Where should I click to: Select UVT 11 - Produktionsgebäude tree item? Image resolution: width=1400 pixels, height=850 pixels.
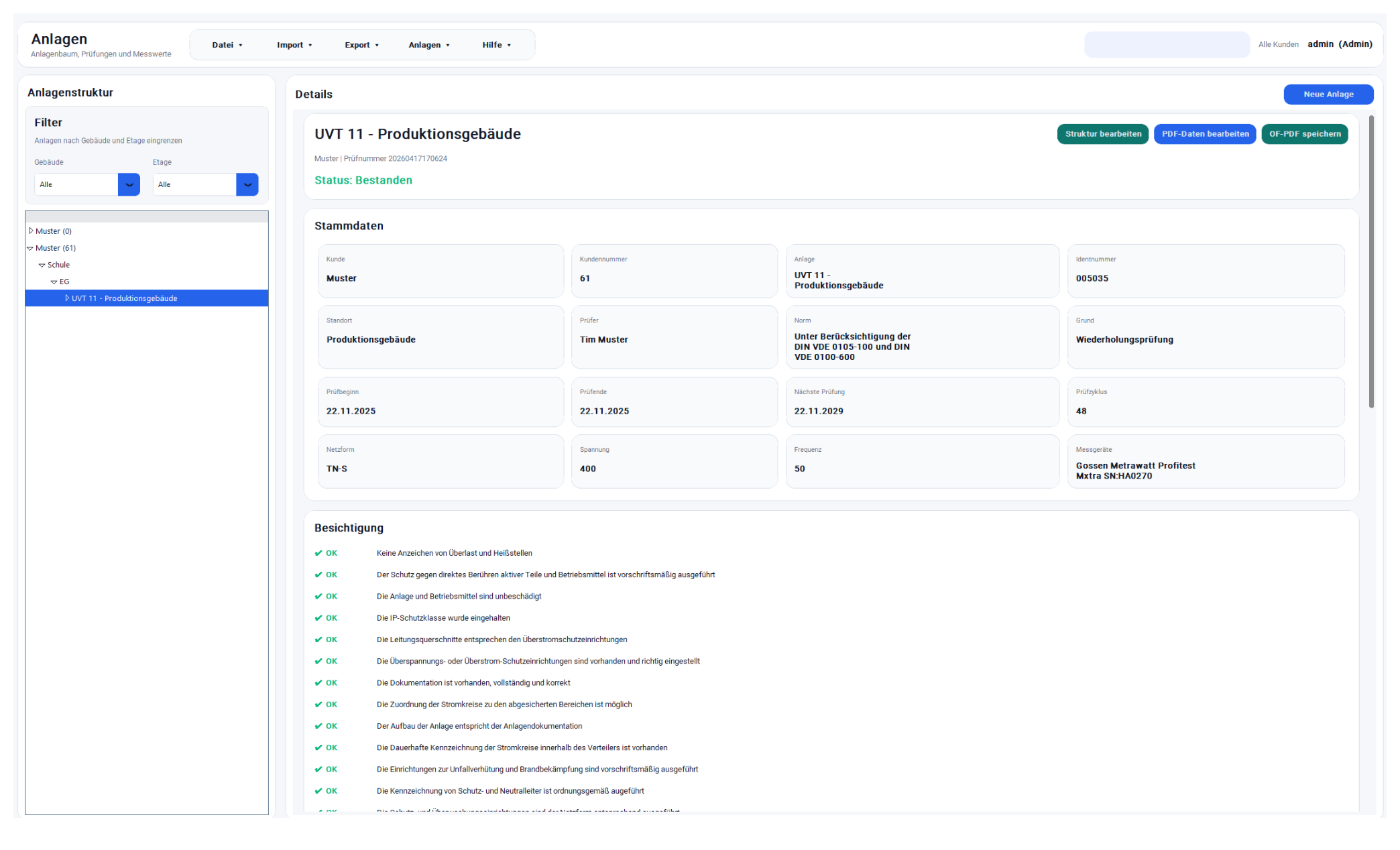[125, 298]
